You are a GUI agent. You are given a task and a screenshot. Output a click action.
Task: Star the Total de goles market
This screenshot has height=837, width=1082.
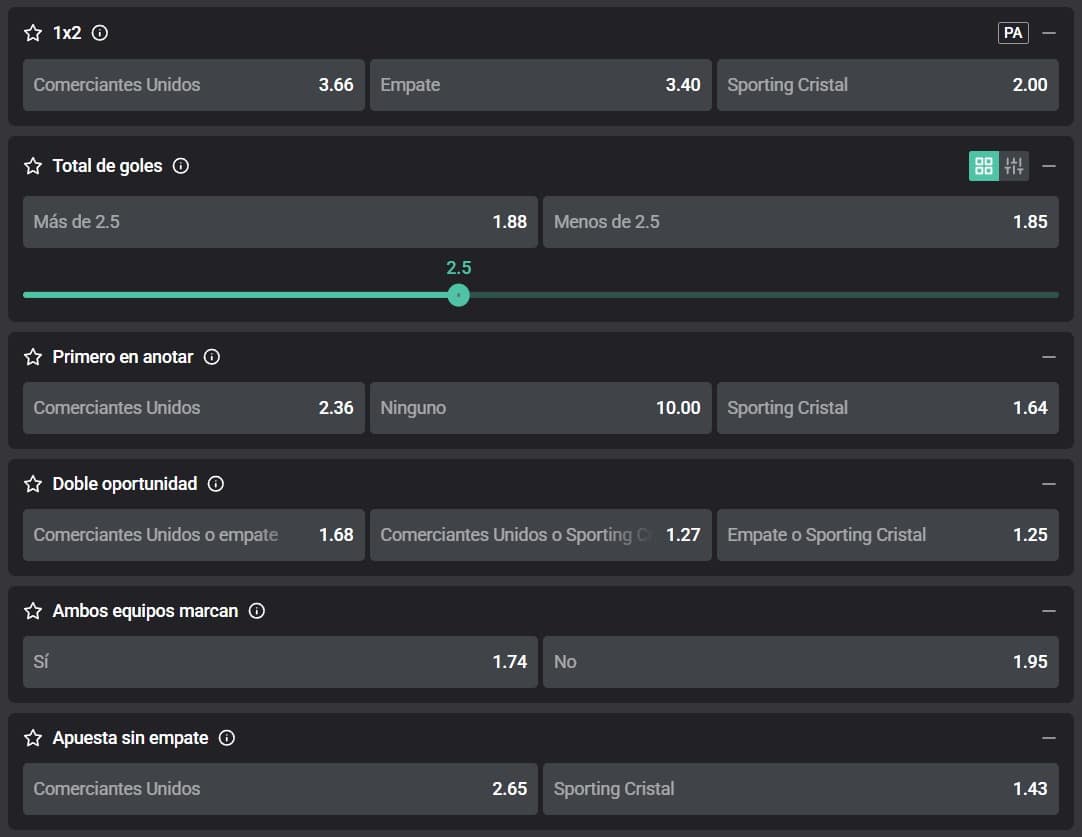tap(33, 166)
